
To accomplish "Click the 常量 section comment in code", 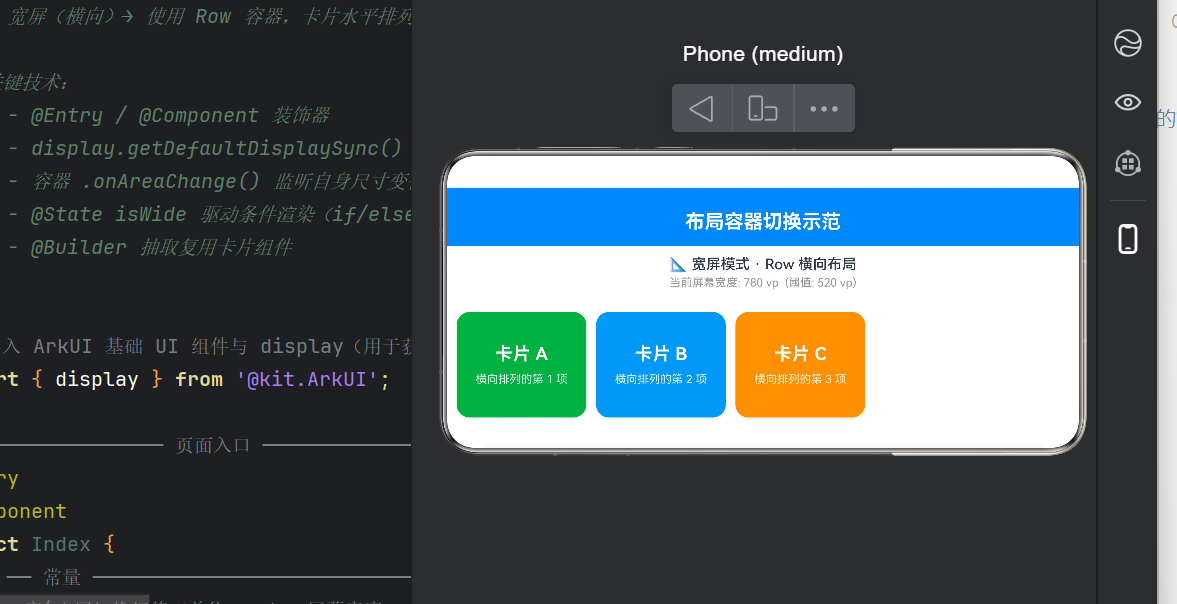I will [x=62, y=577].
